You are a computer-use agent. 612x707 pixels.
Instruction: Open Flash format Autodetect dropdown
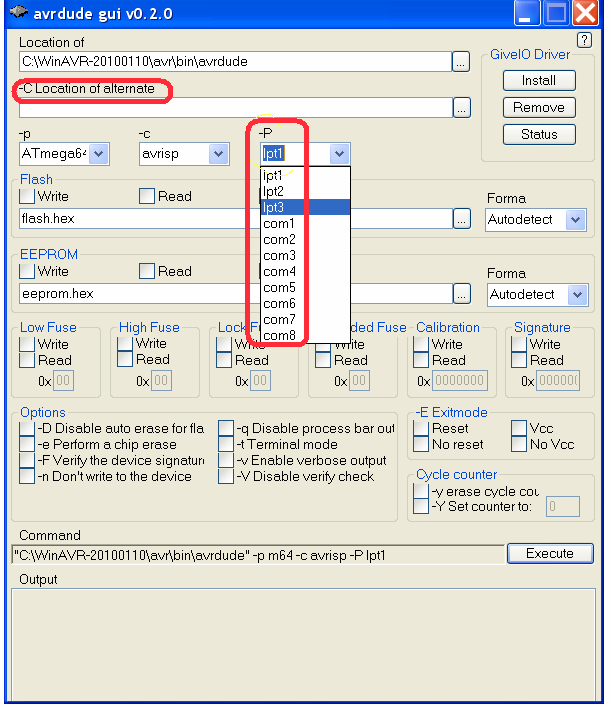point(575,220)
